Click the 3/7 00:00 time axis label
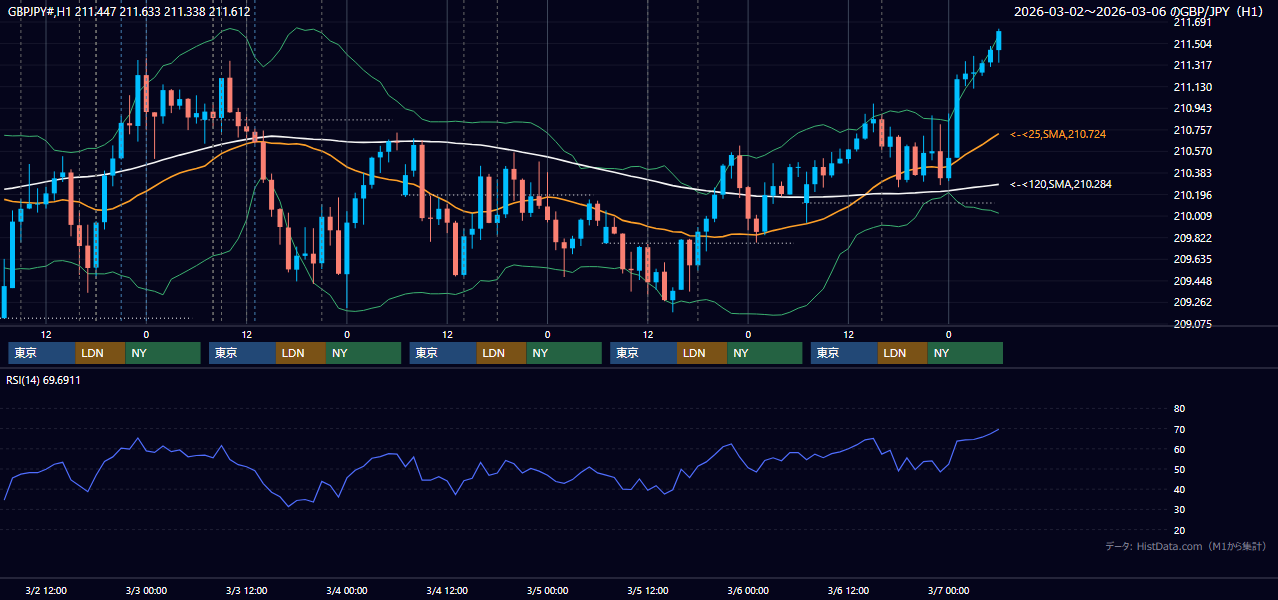The width and height of the screenshot is (1278, 600). 948,591
